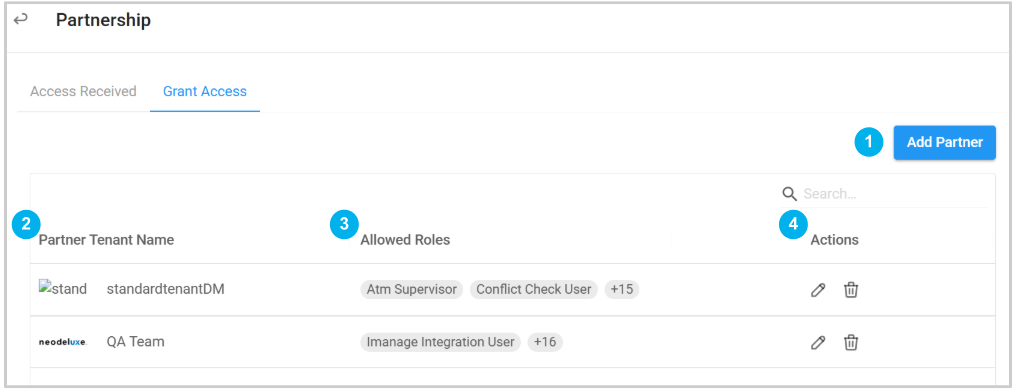Edit the standardtenantDM partner with pencil icon
This screenshot has width=1015, height=391.
point(818,290)
